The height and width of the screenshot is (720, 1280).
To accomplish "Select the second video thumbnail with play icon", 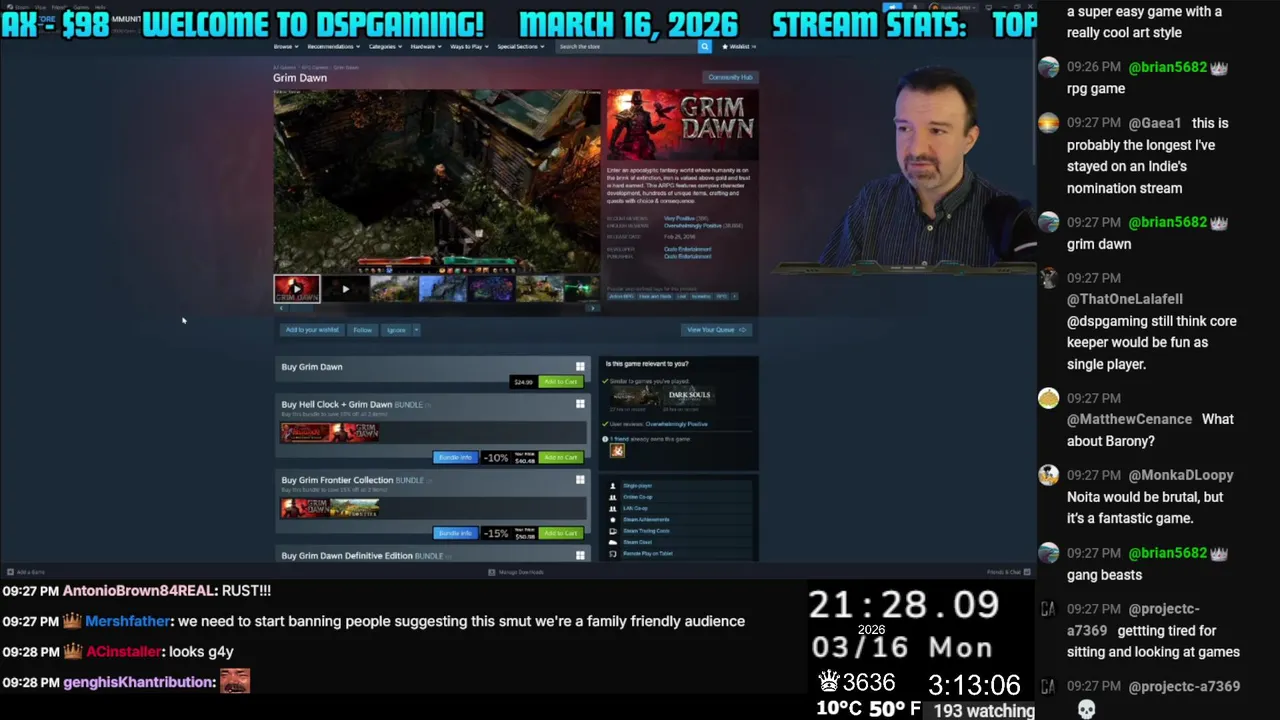I will pyautogui.click(x=345, y=289).
